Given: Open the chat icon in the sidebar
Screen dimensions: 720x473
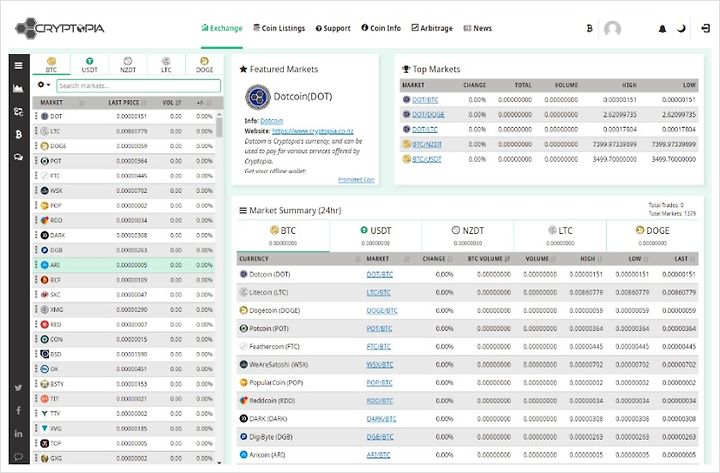Looking at the screenshot, I should coord(18,157).
